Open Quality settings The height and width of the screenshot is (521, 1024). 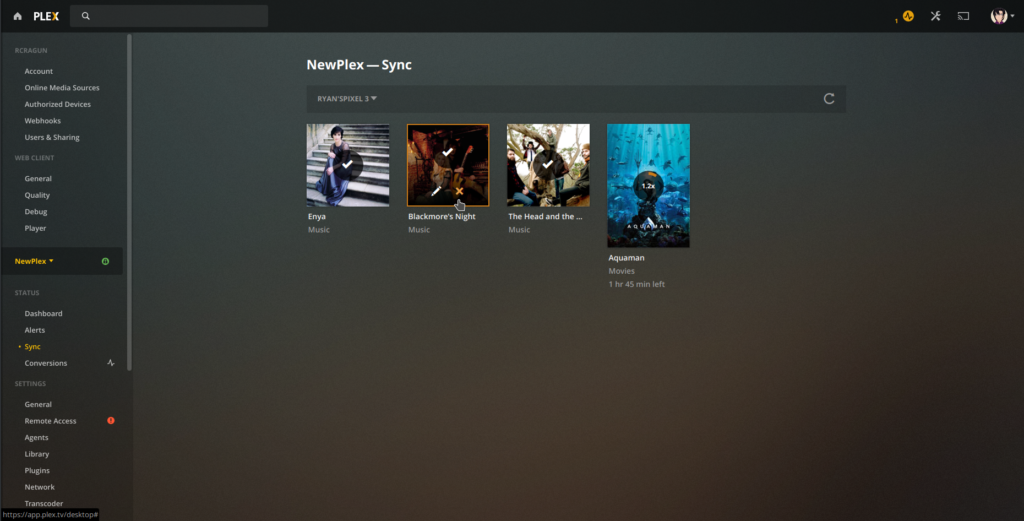tap(37, 195)
